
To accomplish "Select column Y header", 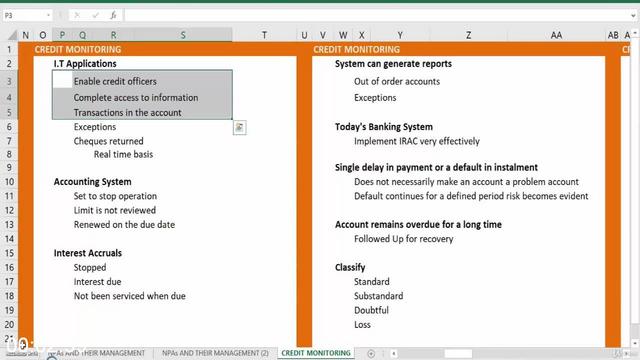I will (400, 35).
